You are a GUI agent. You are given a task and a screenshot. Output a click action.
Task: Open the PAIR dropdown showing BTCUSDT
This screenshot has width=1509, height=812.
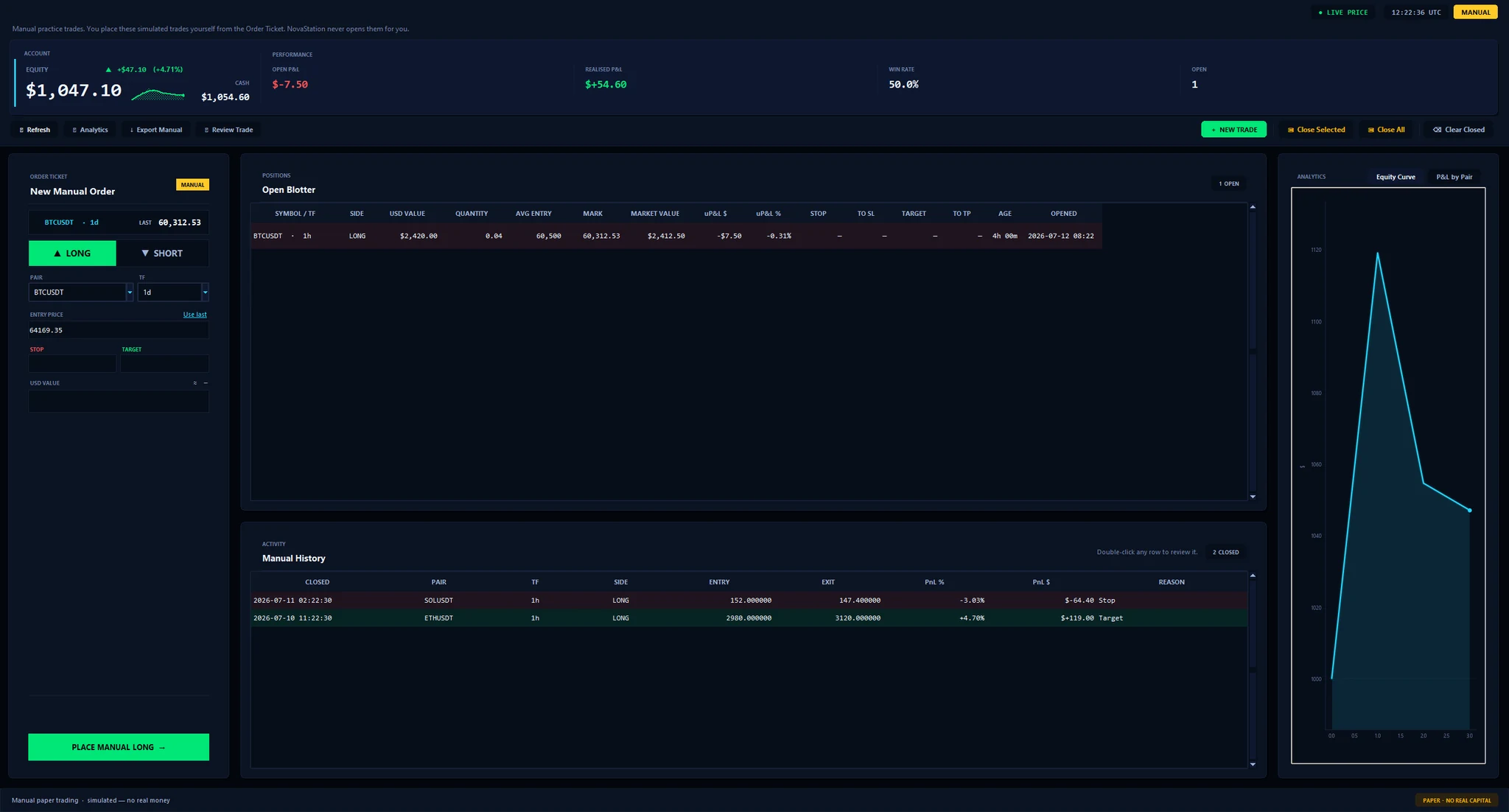point(81,293)
